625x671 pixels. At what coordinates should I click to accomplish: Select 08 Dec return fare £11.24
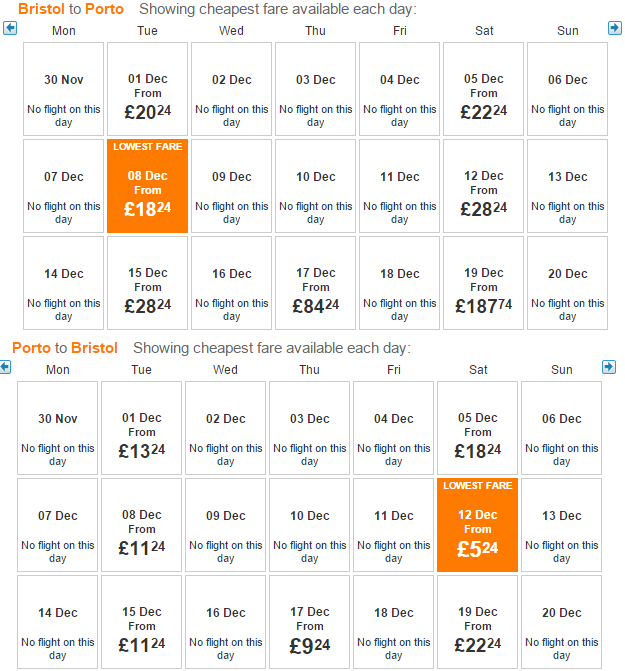pos(142,525)
